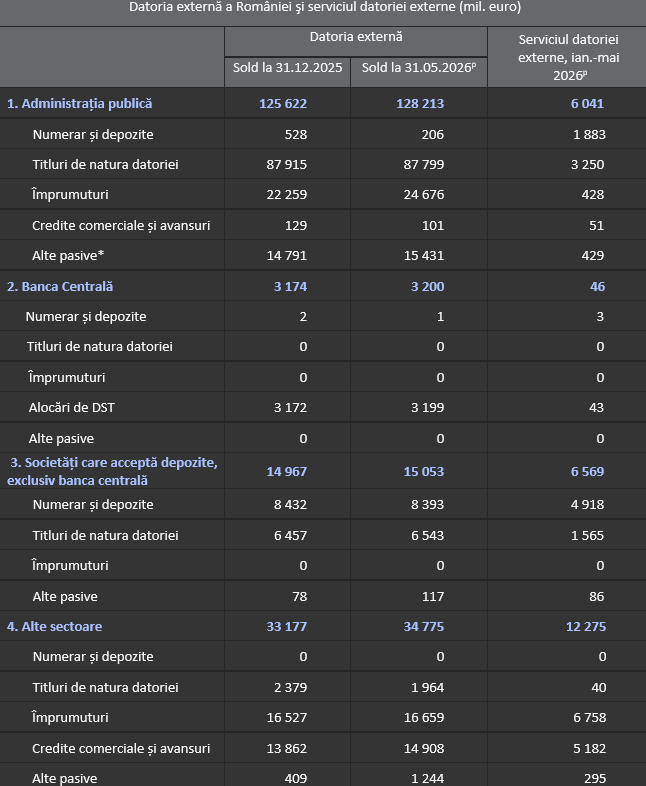Viewport: 646px width, 786px height.
Task: Click the value 1 883 in the service column
Action: click(589, 134)
